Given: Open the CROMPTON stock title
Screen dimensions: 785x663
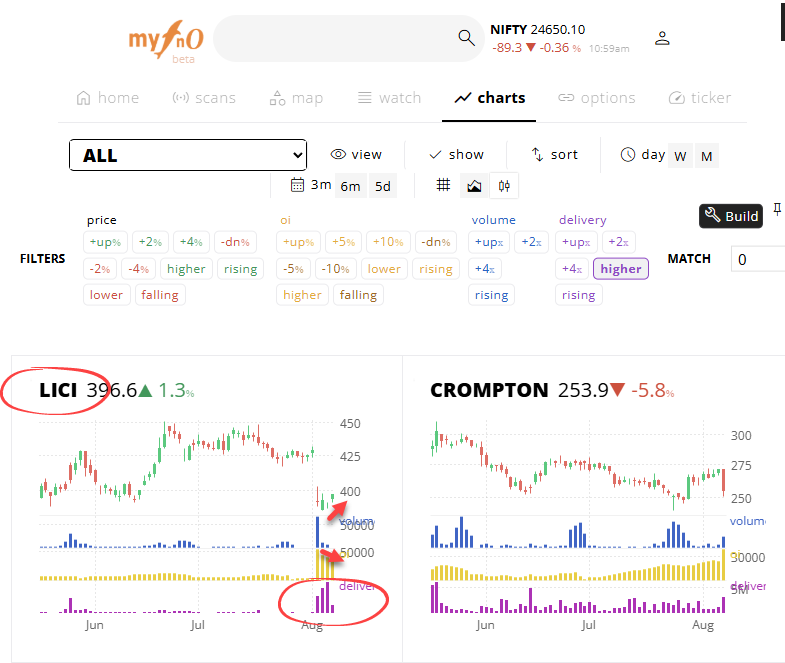Looking at the screenshot, I should pos(489,390).
